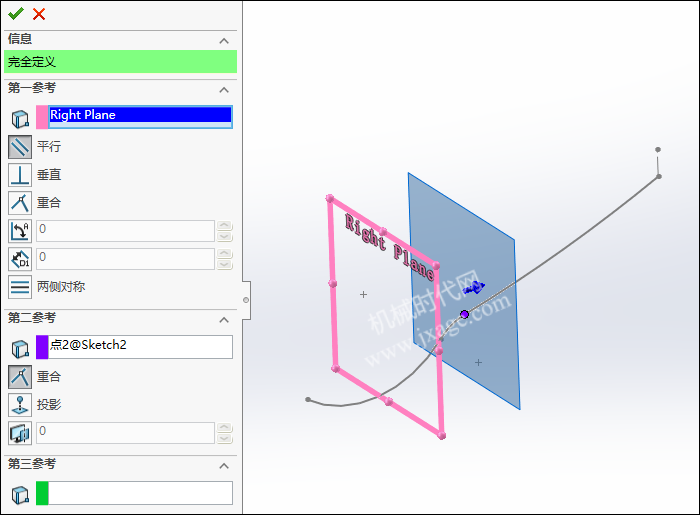Image resolution: width=700 pixels, height=515 pixels.
Task: Increase plane count with up arrow
Action: (225, 428)
